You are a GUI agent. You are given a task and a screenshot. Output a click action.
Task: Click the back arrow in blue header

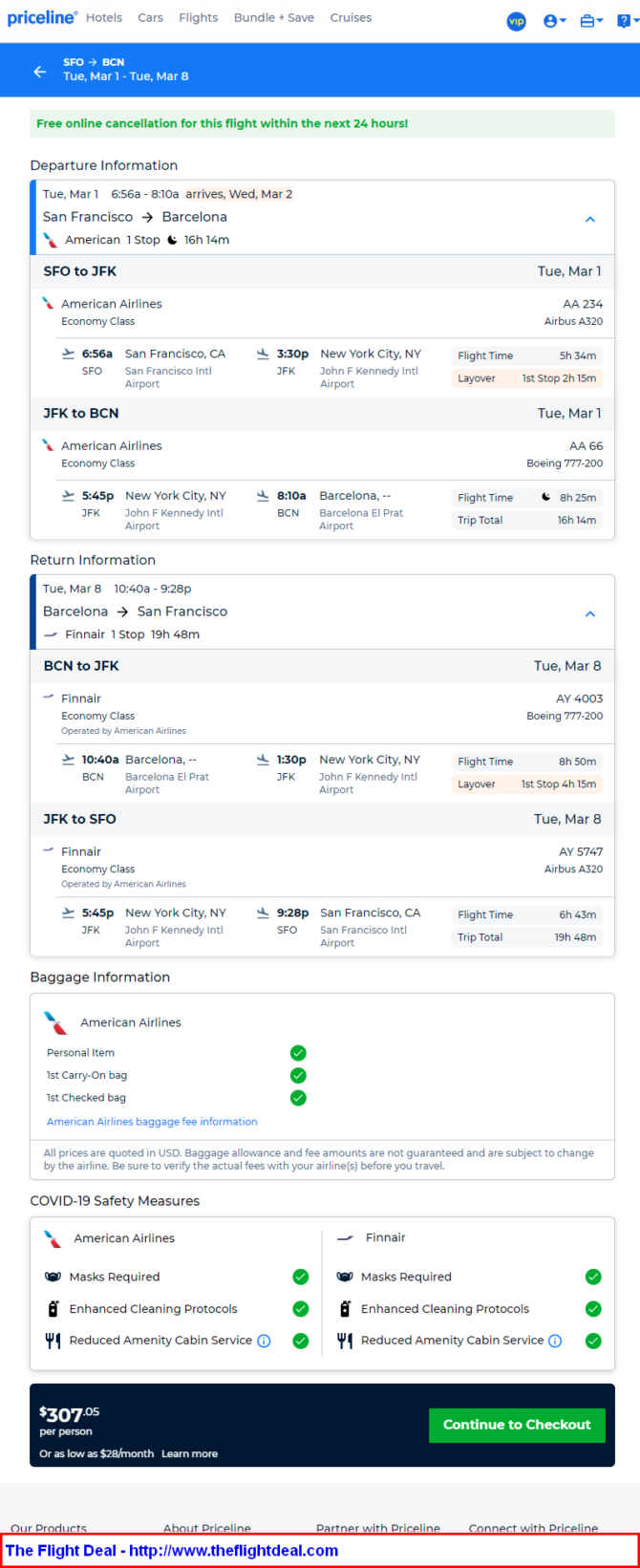[x=39, y=72]
